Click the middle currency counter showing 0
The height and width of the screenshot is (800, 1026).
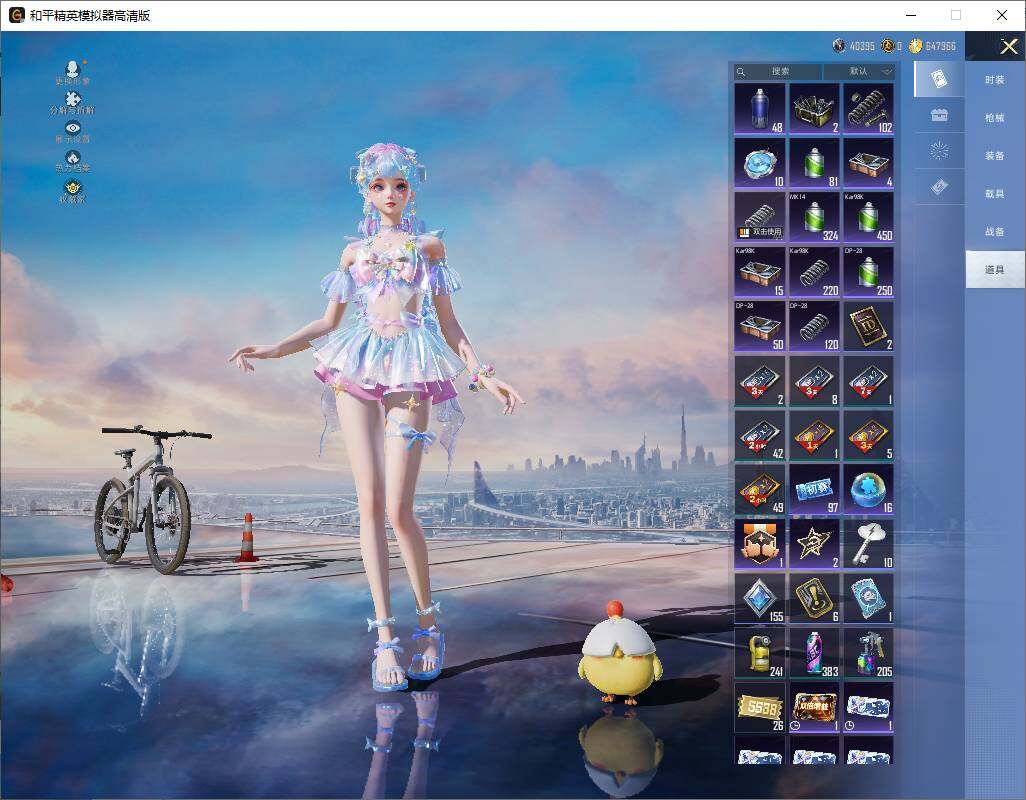coord(891,46)
